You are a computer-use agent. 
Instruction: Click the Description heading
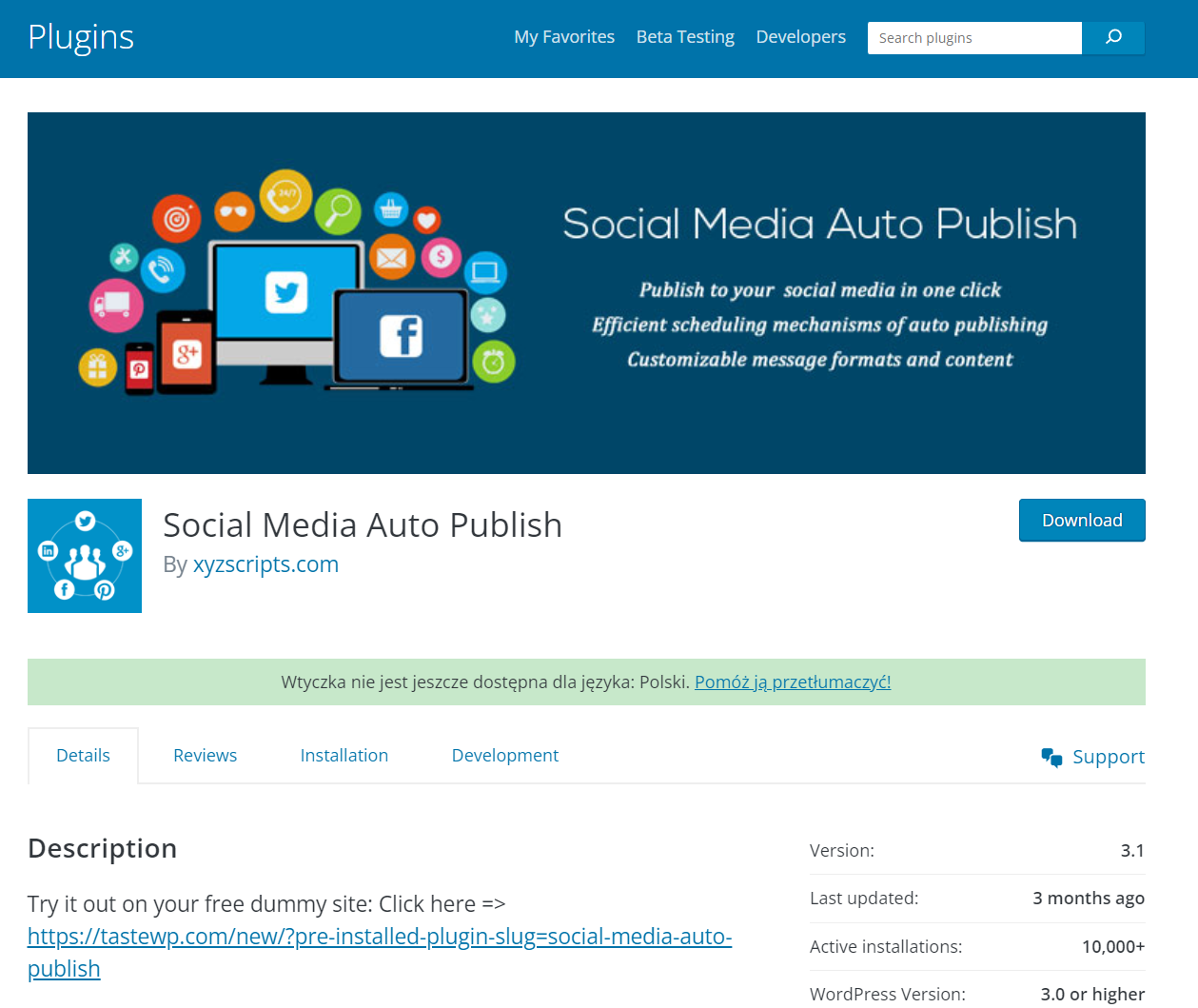click(103, 848)
